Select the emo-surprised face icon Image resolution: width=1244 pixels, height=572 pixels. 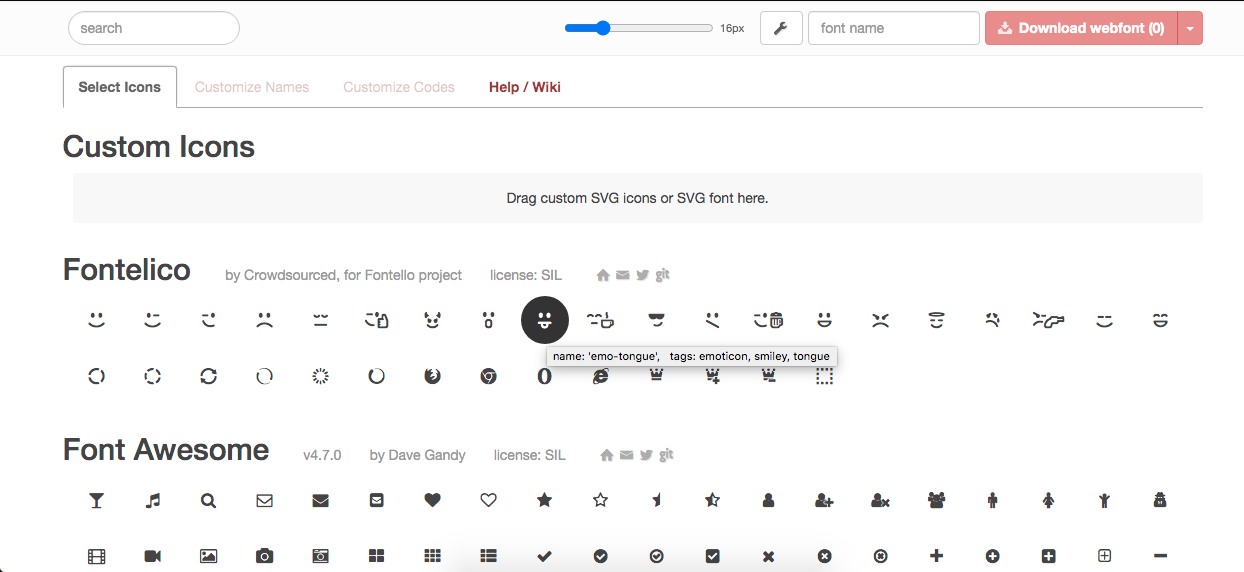(489, 320)
